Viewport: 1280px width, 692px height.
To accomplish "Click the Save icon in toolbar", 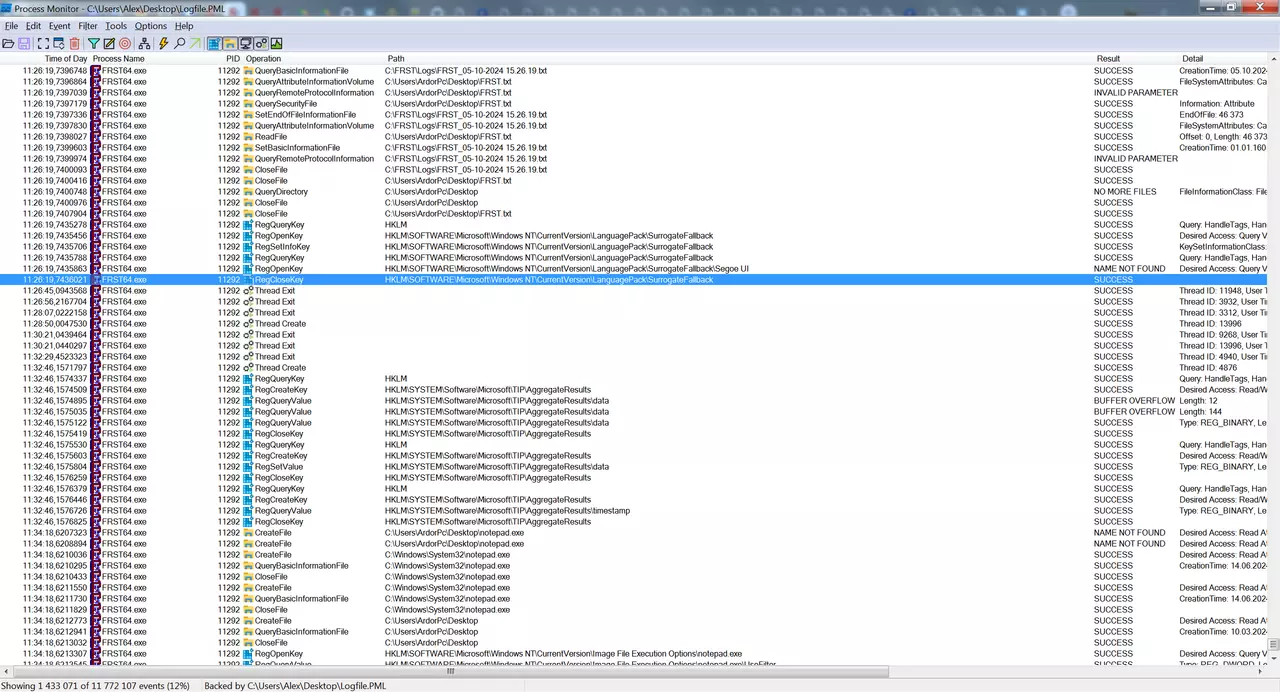I will pos(23,44).
